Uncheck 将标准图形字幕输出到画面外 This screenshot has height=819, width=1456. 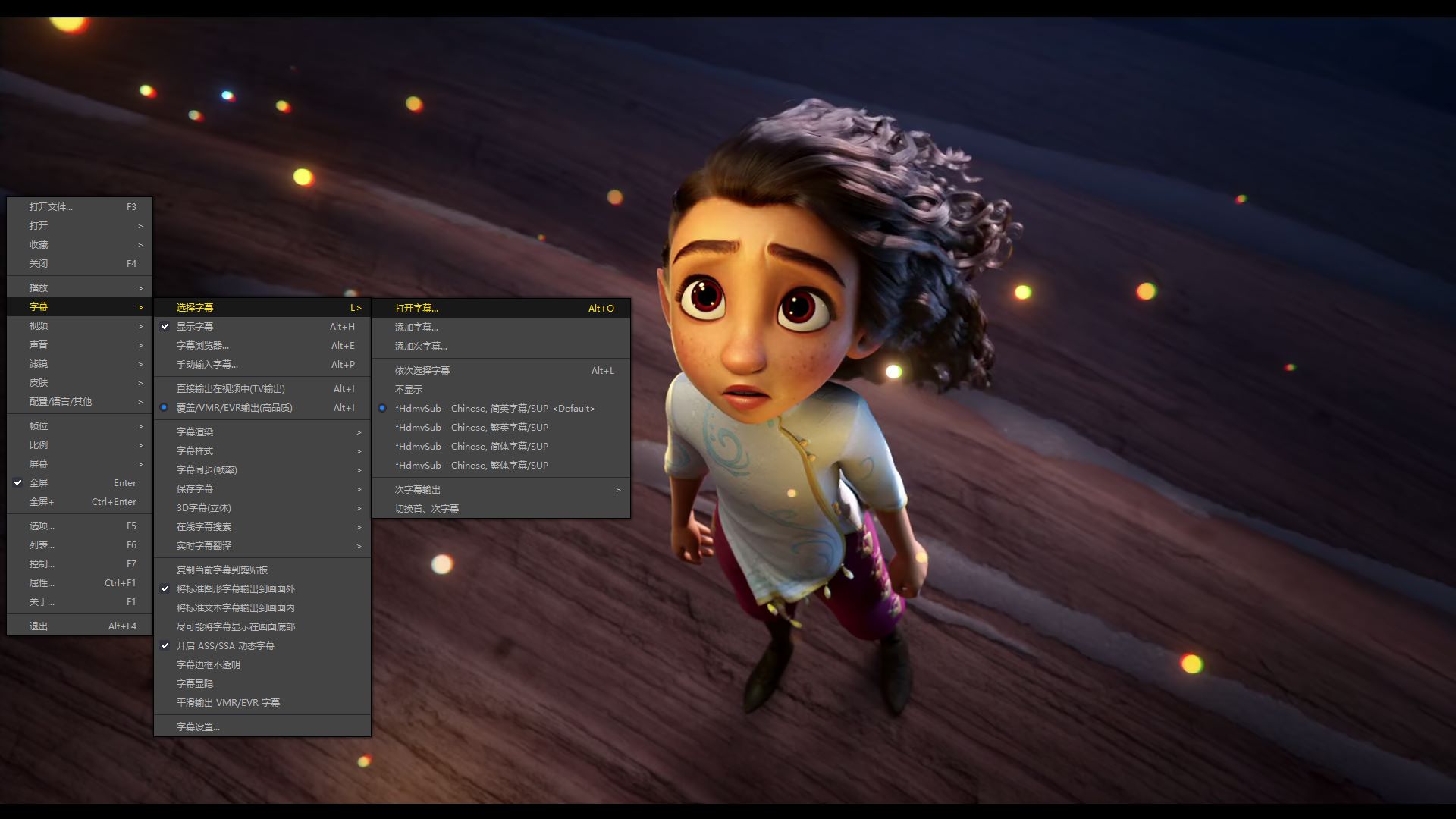point(235,588)
